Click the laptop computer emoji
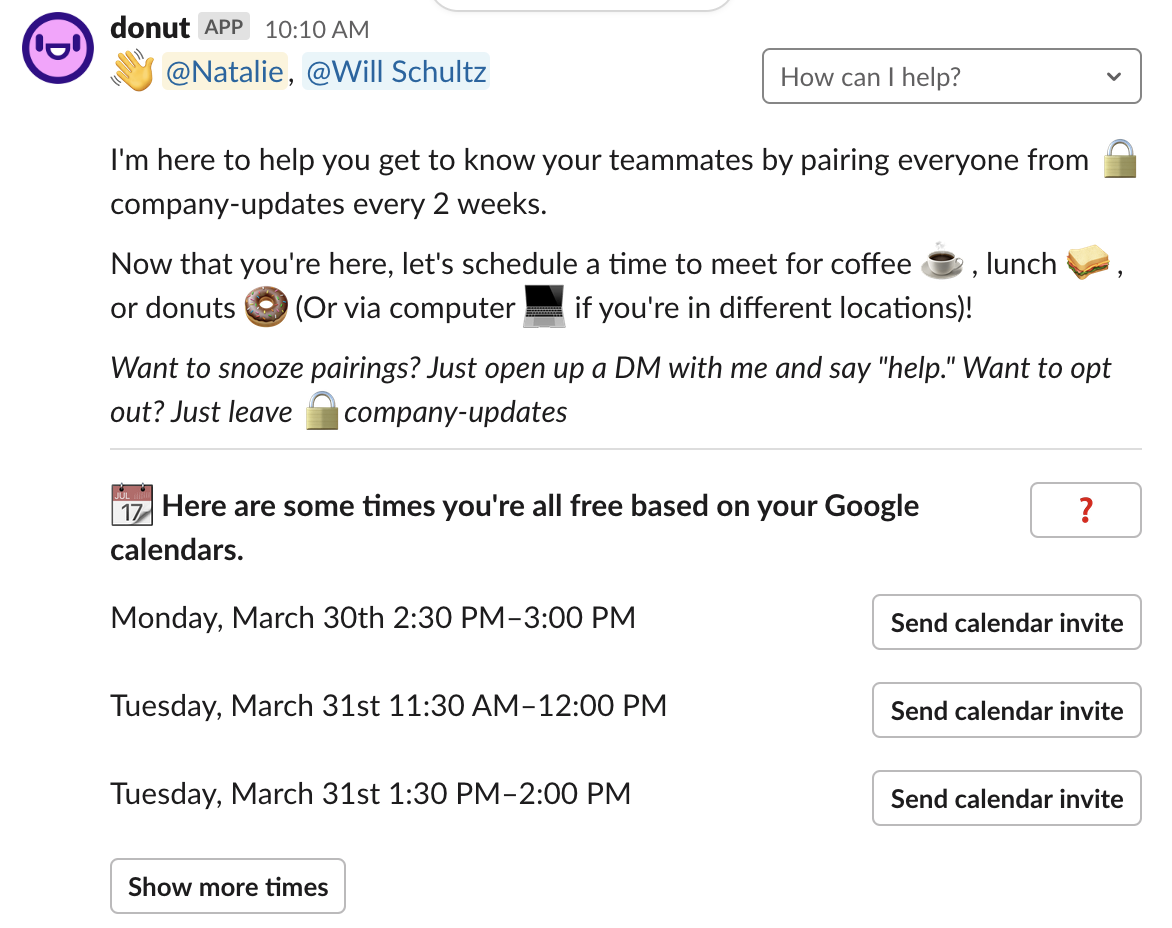This screenshot has height=928, width=1172. point(544,307)
